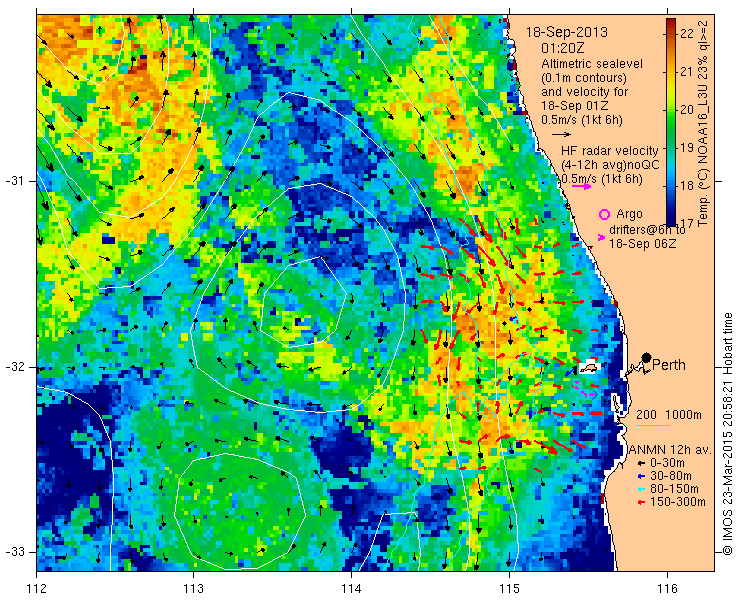740x600 pixels.
Task: Click the IMOS copyright timestamp text
Action: 727,434
